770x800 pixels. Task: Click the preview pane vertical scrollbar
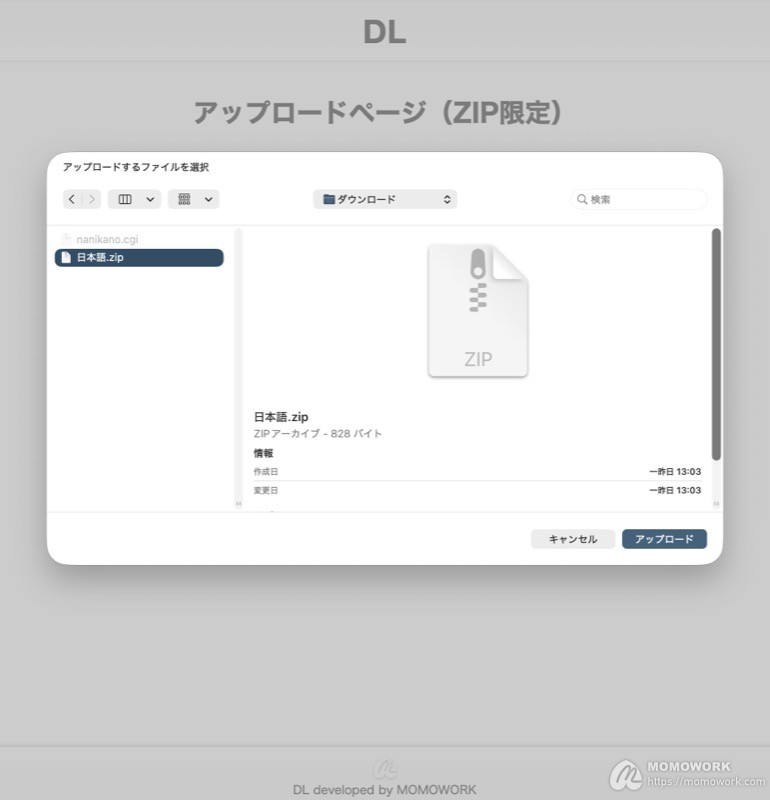pos(716,344)
